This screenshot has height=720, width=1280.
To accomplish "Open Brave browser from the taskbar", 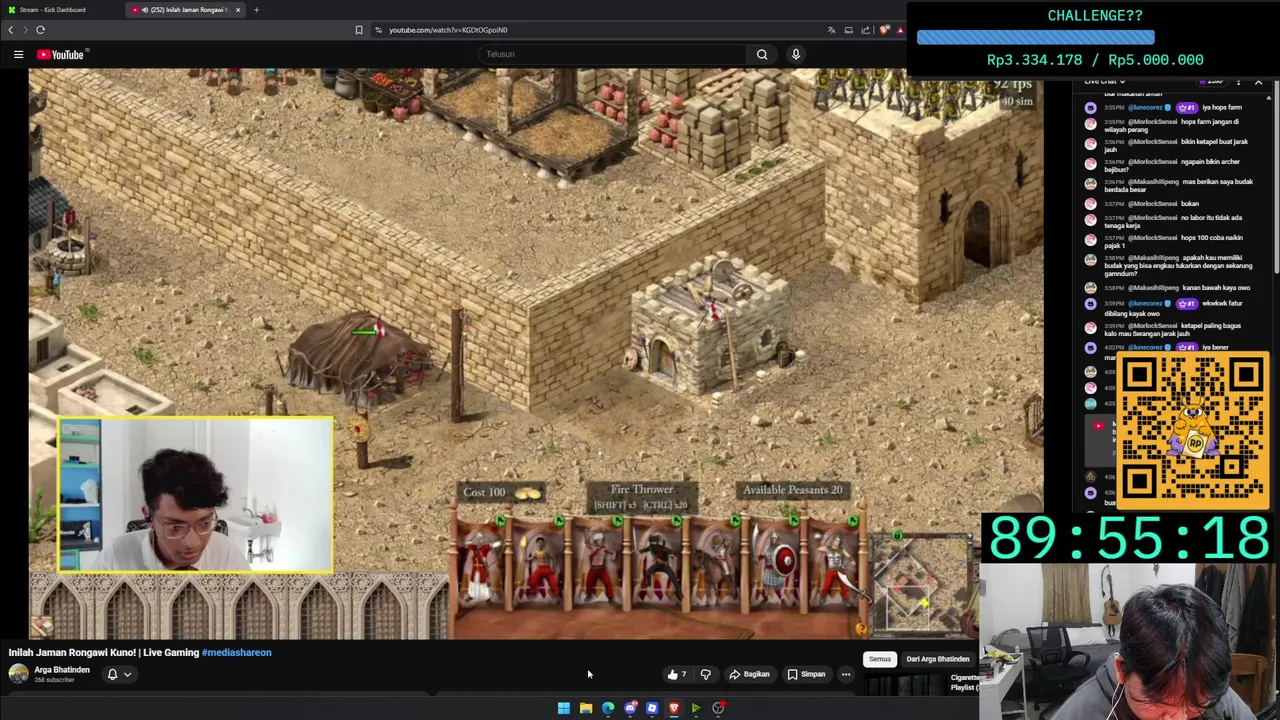I will tap(674, 708).
